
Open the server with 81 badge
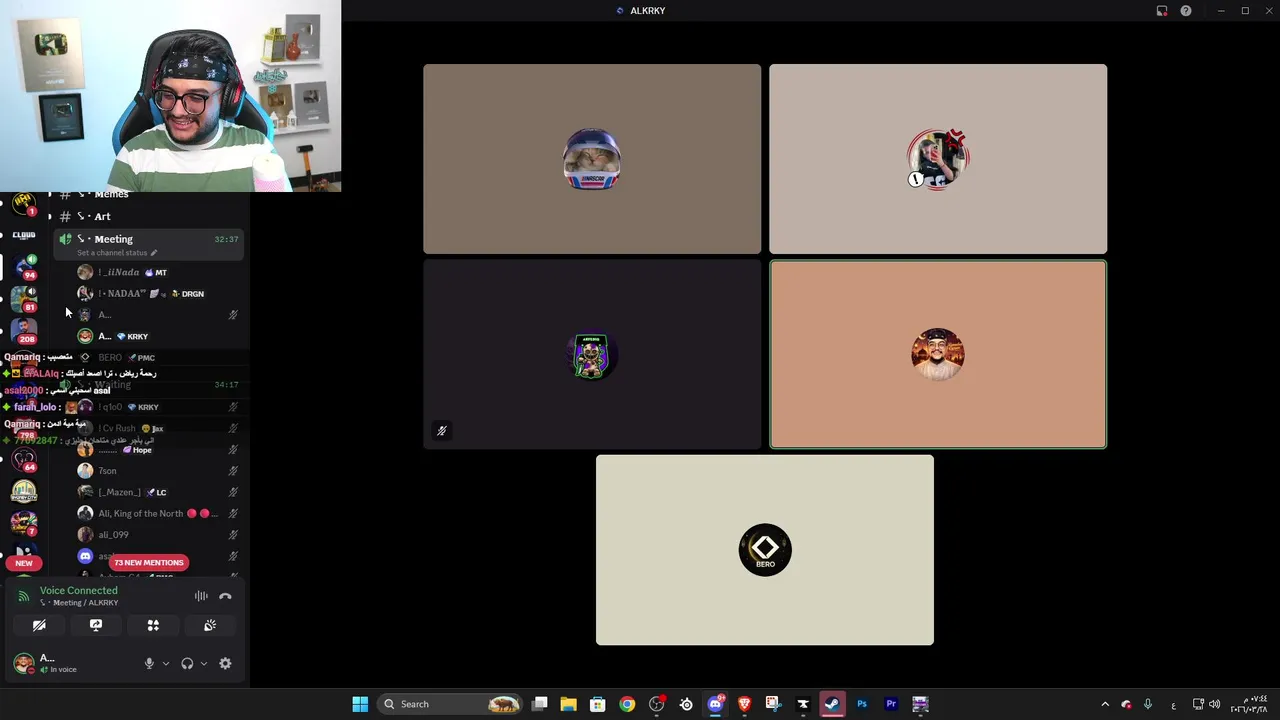point(24,299)
